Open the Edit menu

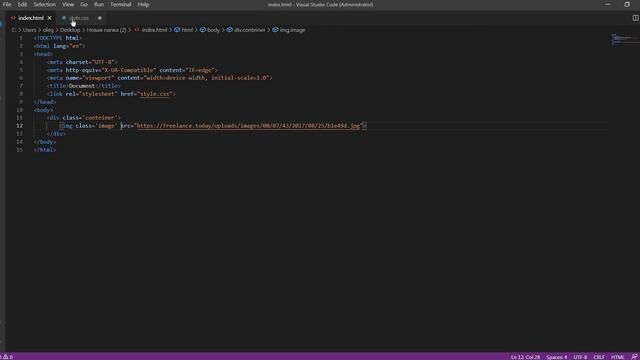pyautogui.click(x=22, y=4)
